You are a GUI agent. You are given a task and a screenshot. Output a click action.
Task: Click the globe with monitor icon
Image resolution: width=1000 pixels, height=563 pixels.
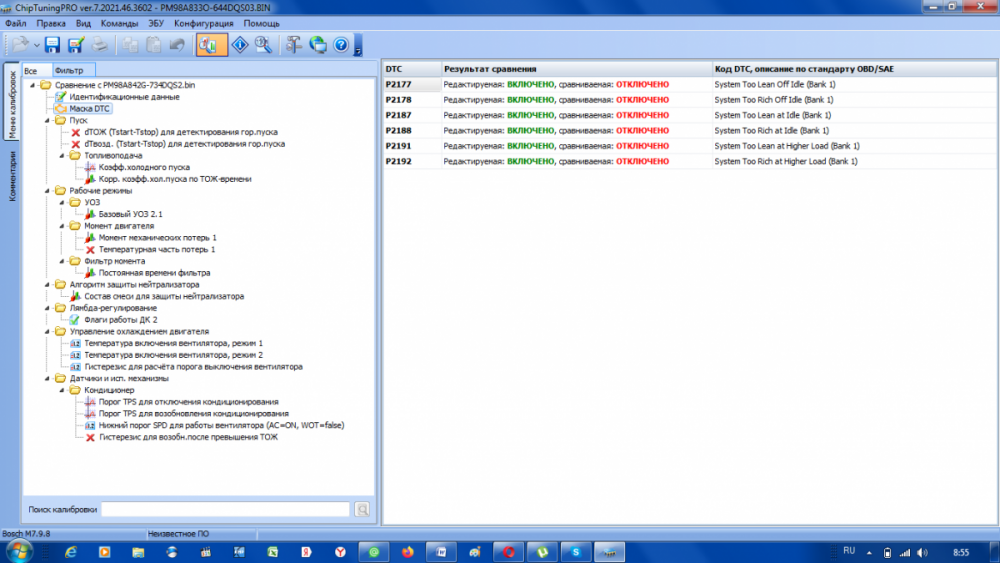click(x=318, y=45)
